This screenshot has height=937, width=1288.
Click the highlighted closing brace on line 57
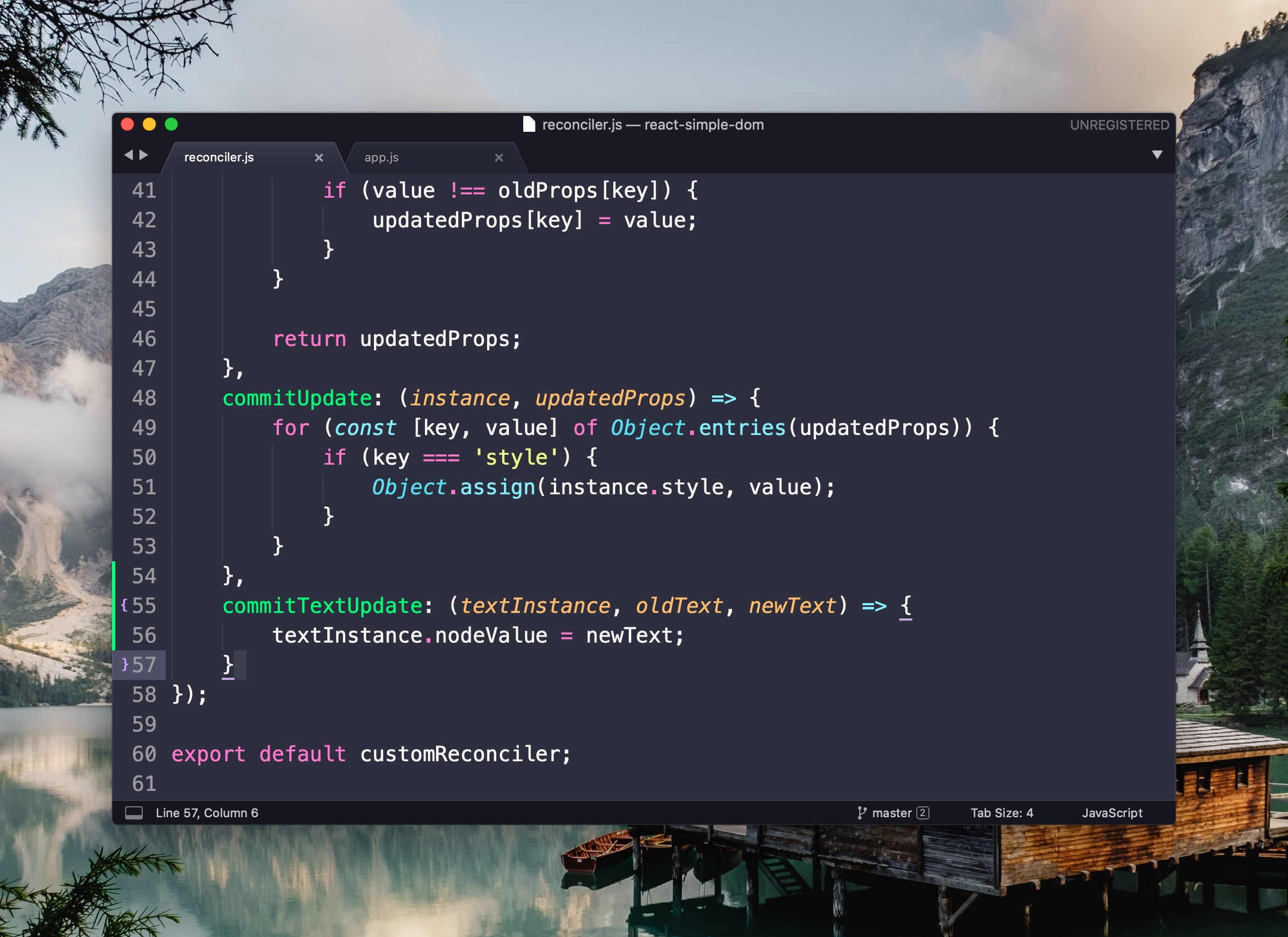point(228,665)
